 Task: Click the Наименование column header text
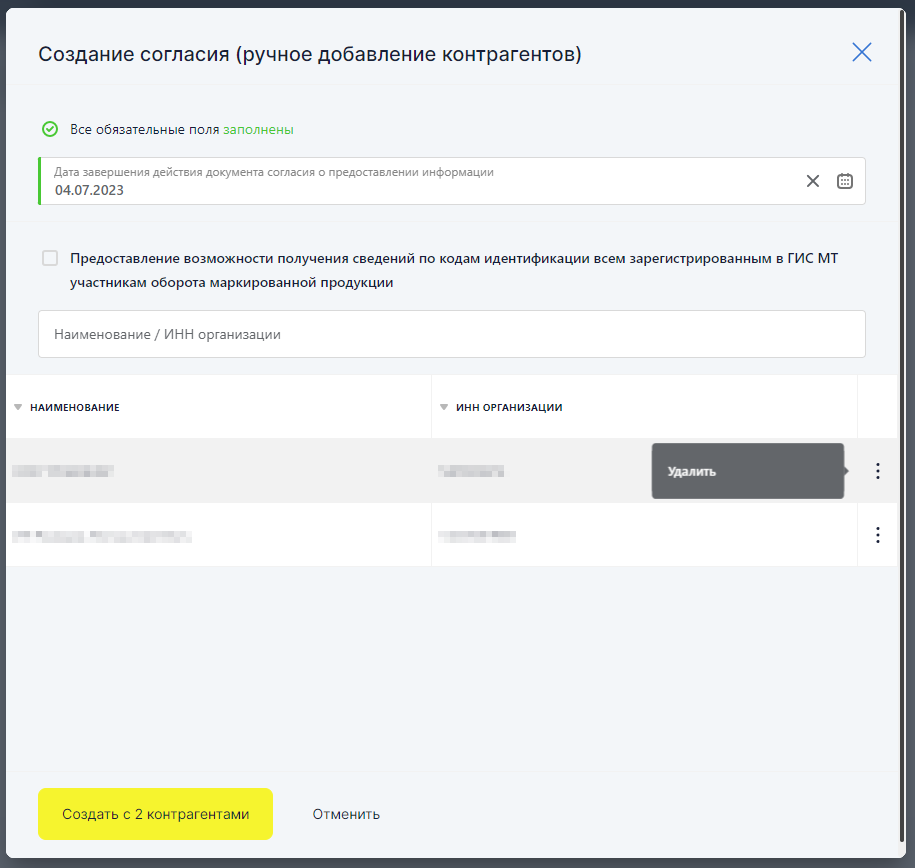[75, 407]
